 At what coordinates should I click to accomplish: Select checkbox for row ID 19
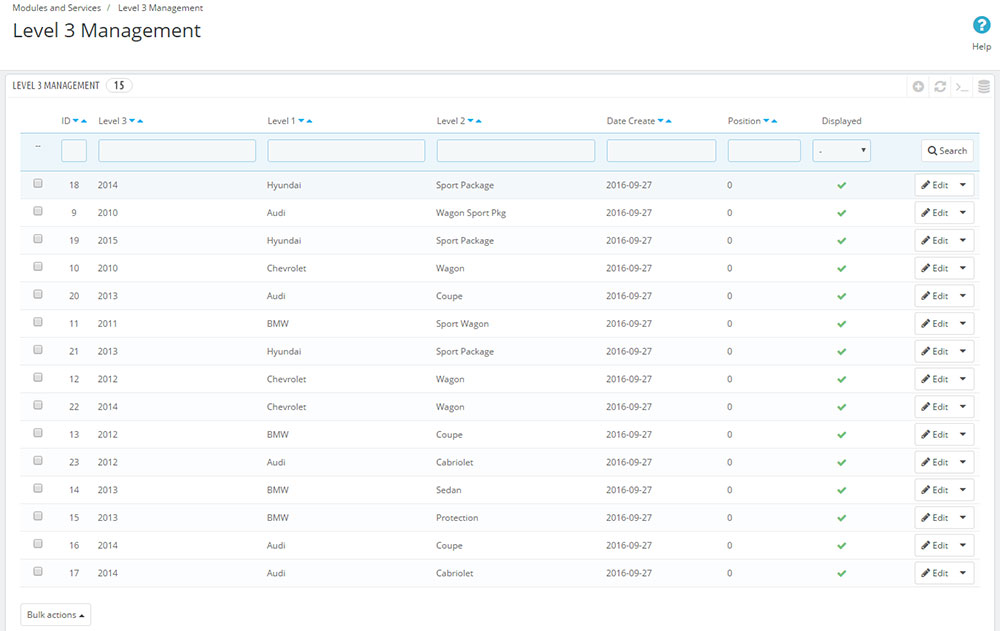pos(38,239)
